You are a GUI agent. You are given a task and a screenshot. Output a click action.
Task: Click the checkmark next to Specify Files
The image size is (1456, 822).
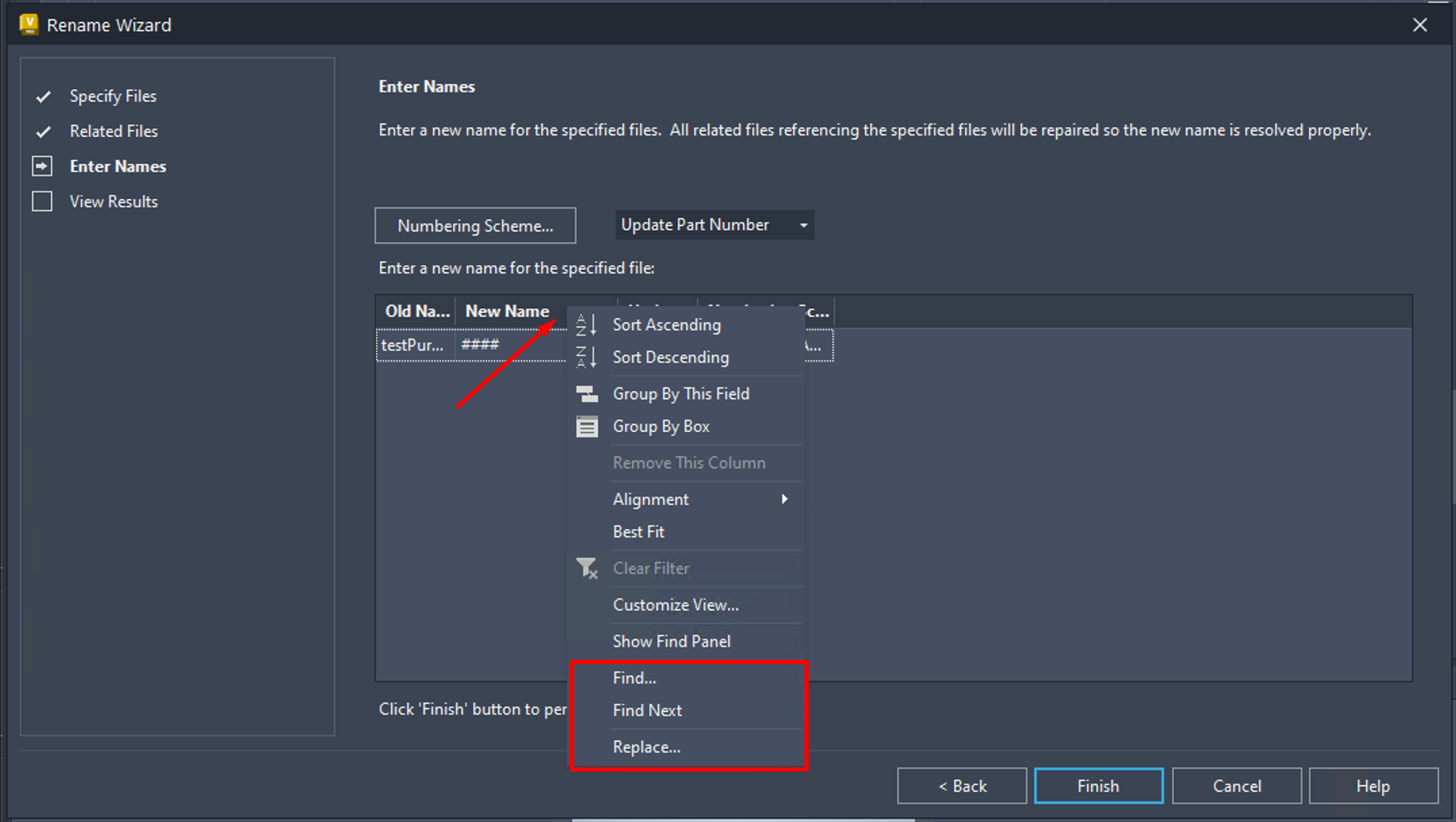pos(43,96)
